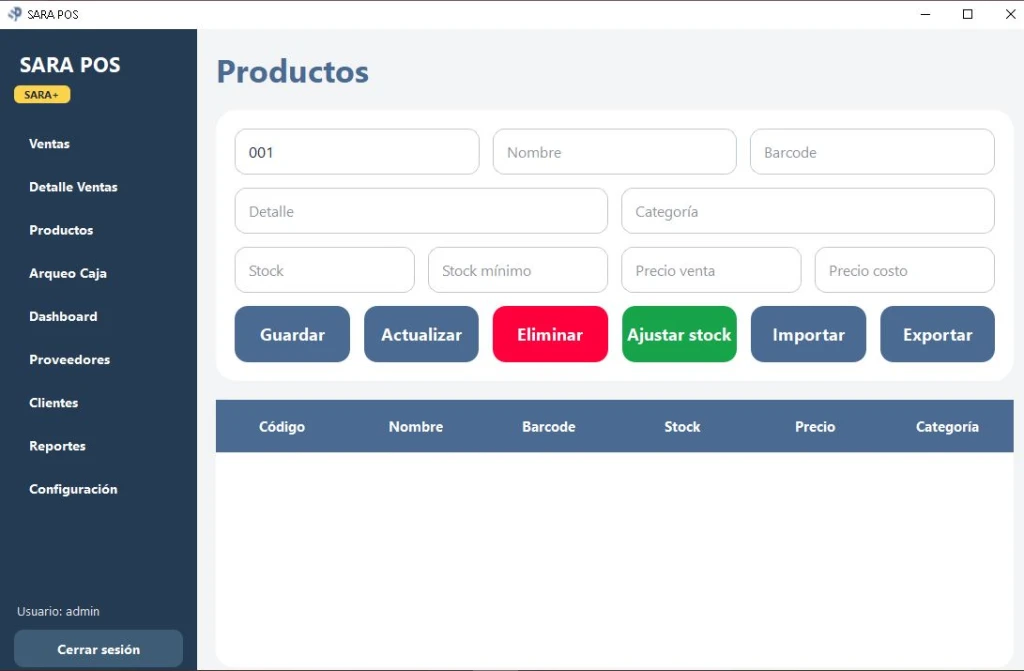Click the green Ajustar stock button

[679, 334]
